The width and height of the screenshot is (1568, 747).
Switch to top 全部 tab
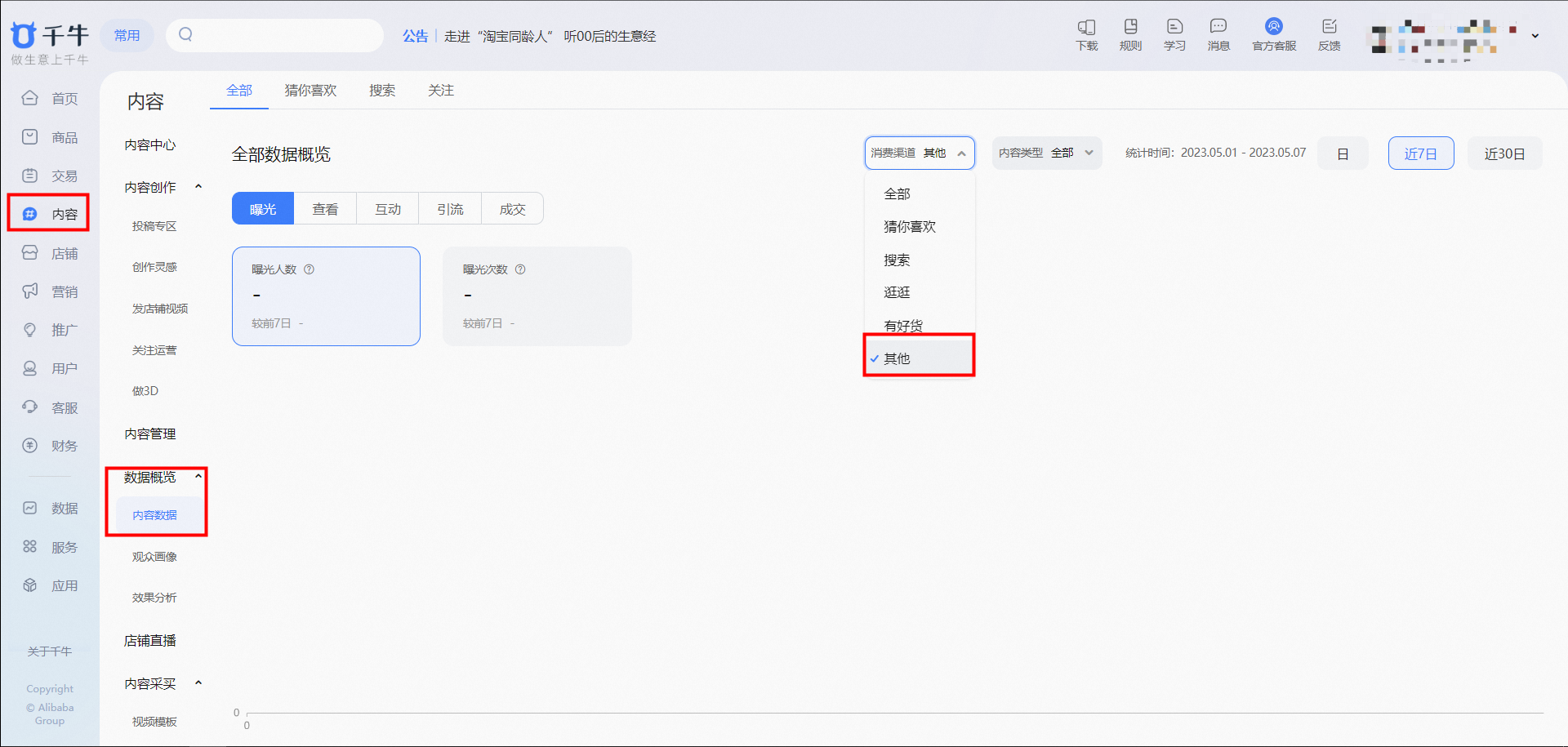tap(239, 90)
